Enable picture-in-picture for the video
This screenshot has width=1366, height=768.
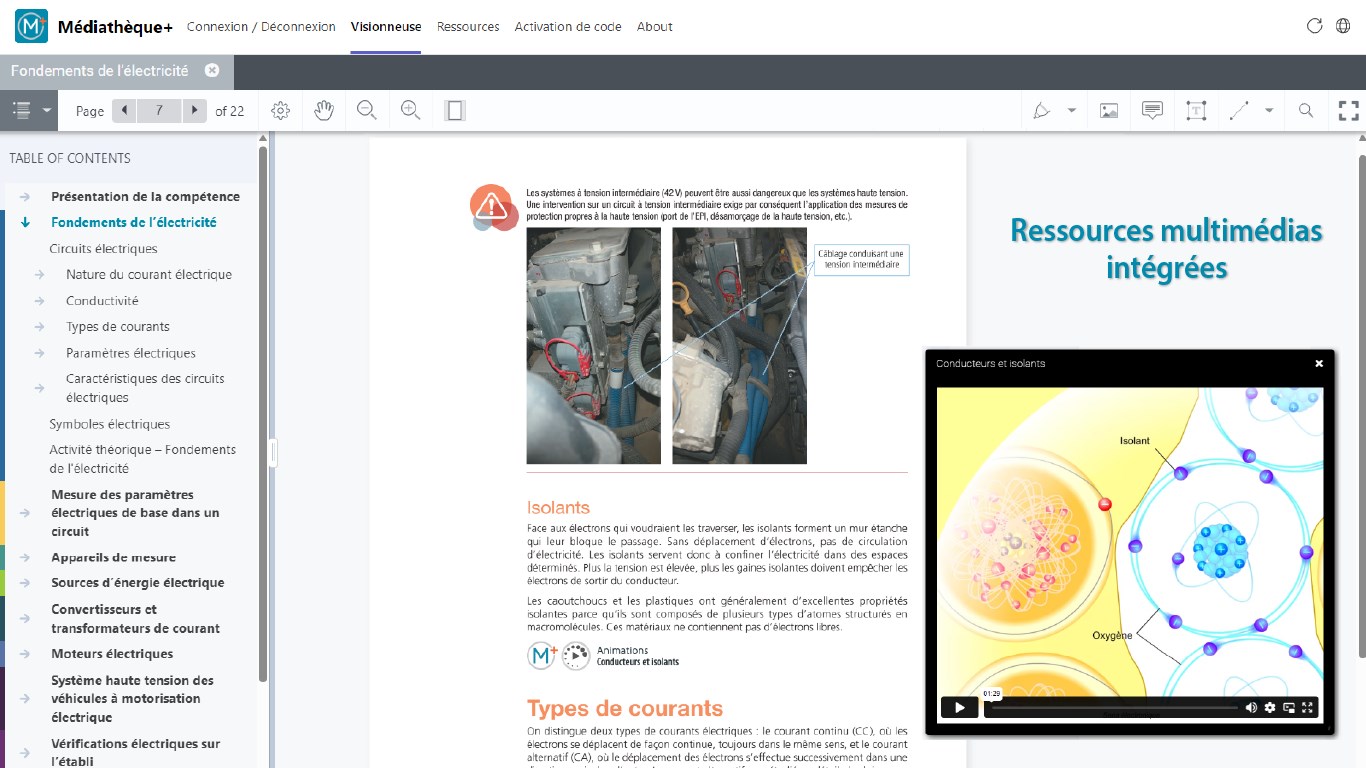click(x=1289, y=708)
